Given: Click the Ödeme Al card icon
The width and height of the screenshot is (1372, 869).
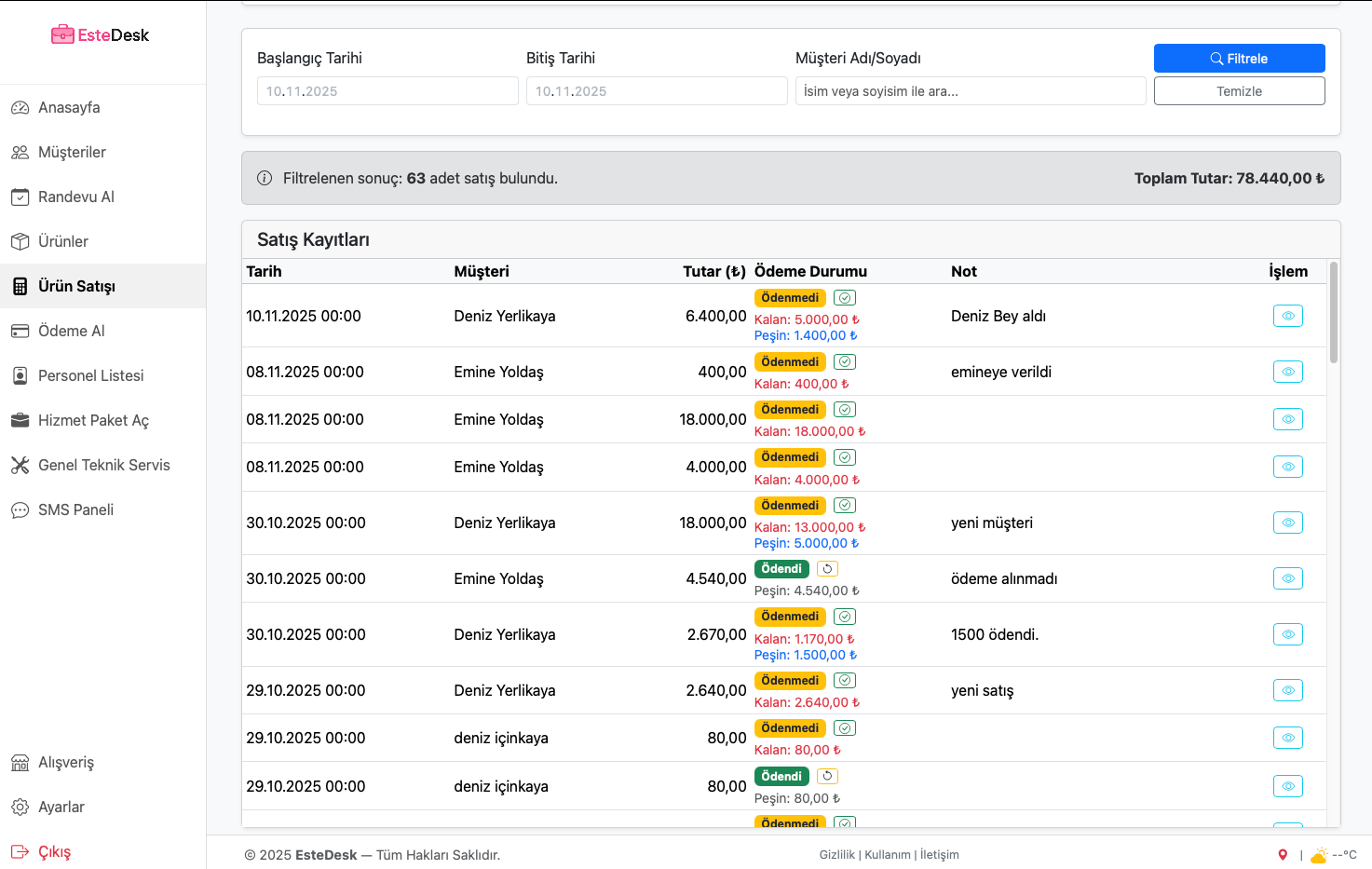Looking at the screenshot, I should (x=20, y=331).
